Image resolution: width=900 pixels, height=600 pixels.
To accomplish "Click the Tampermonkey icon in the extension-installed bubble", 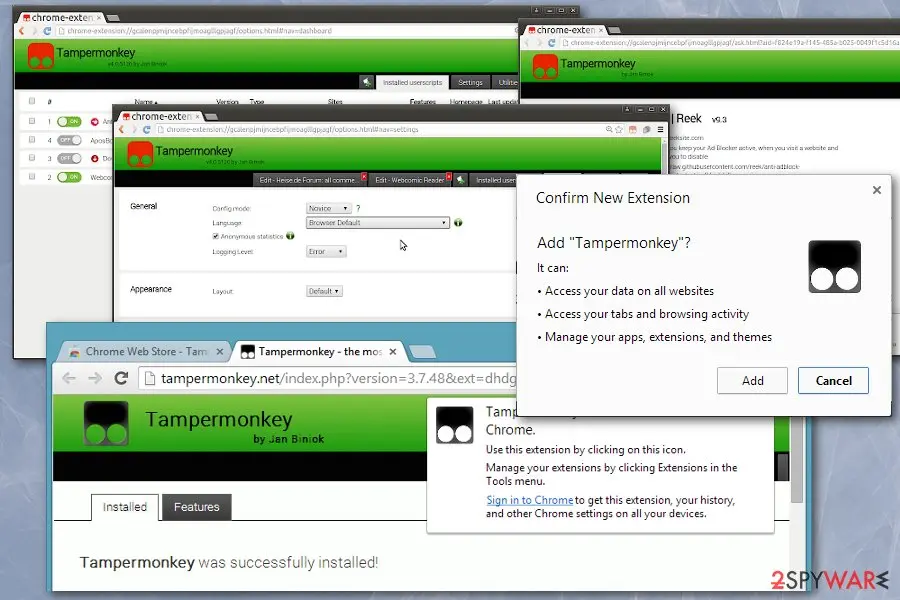I will [455, 425].
